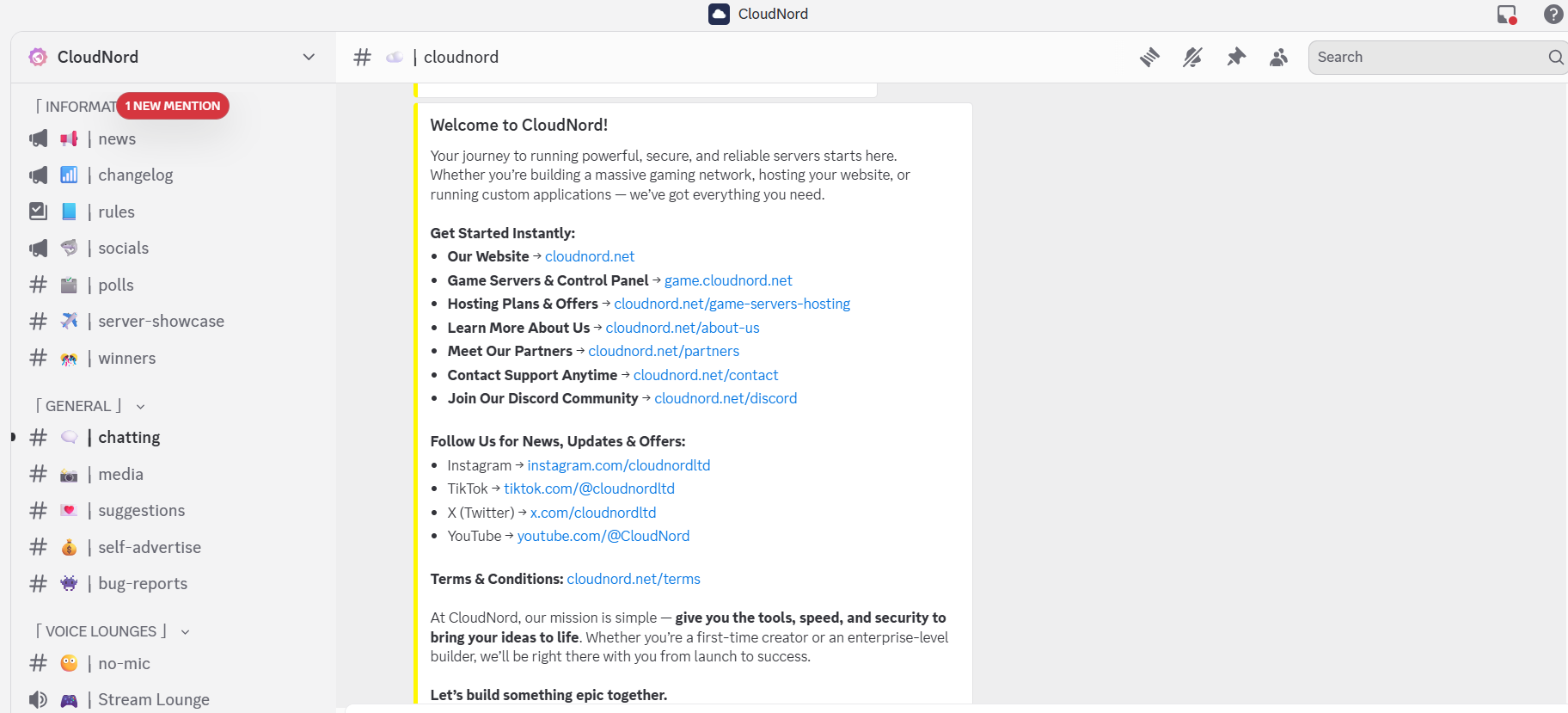1568x713 pixels.
Task: Click the megaphone icon beside socials
Action: pos(39,249)
